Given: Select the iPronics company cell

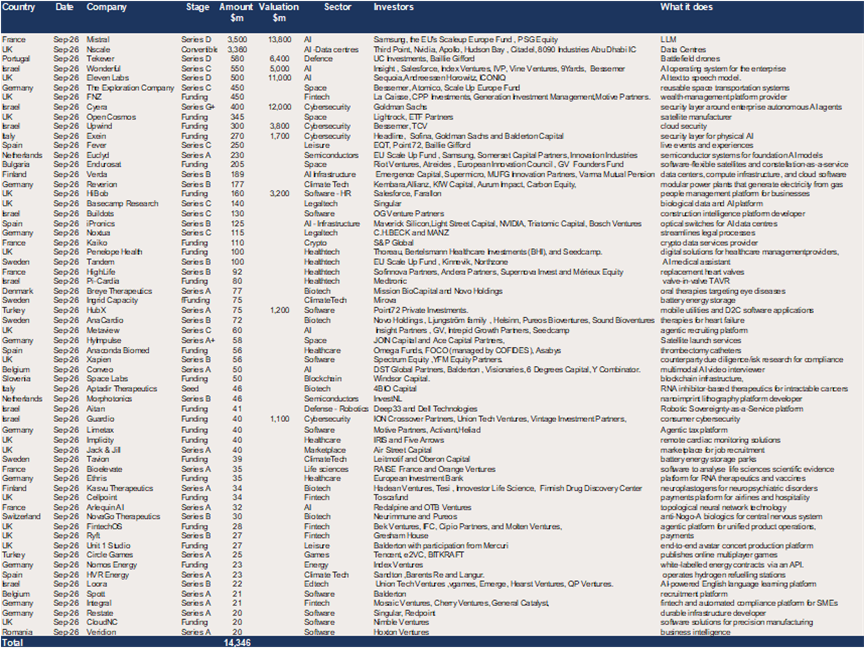Looking at the screenshot, I should [x=101, y=224].
